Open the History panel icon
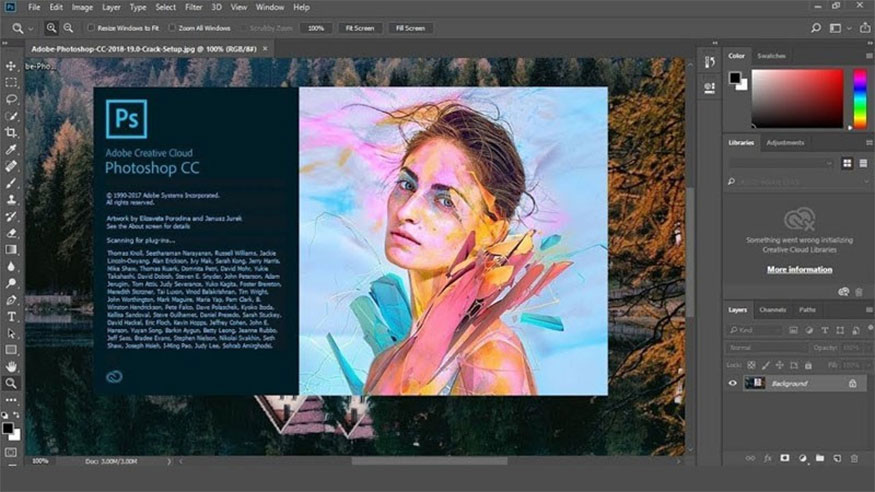875x492 pixels. 710,62
